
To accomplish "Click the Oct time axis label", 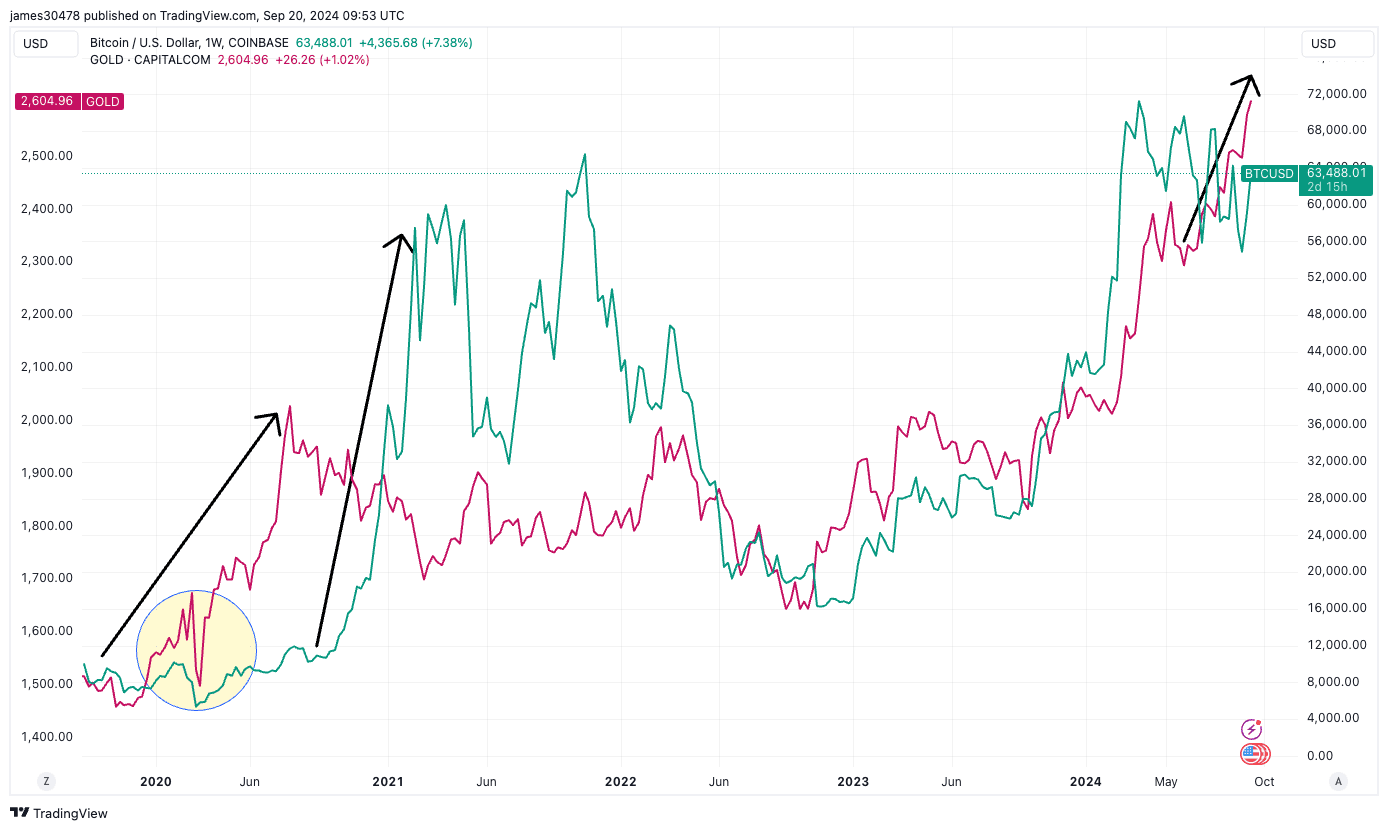I will [1264, 781].
